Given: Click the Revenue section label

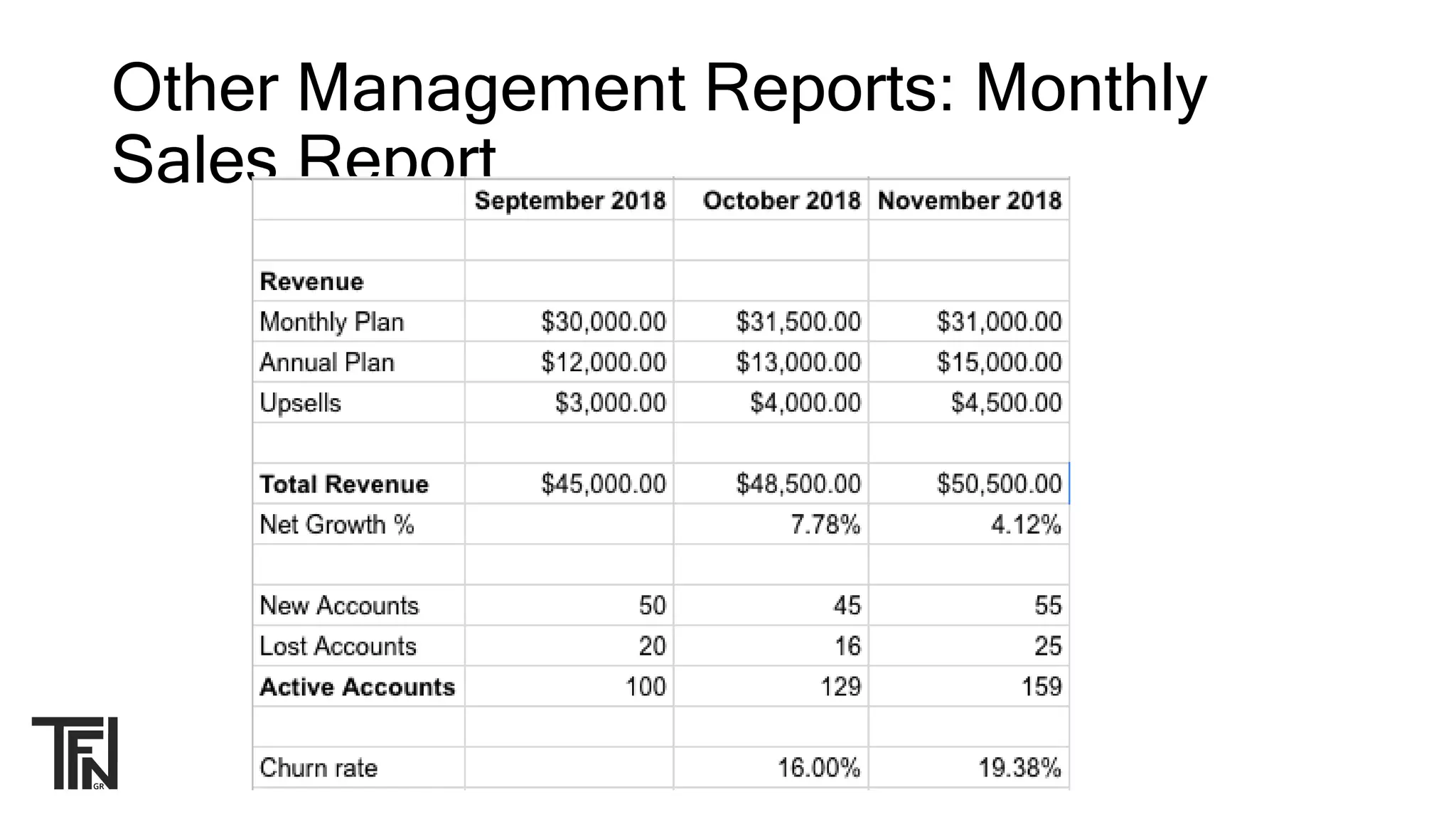Looking at the screenshot, I should (311, 282).
